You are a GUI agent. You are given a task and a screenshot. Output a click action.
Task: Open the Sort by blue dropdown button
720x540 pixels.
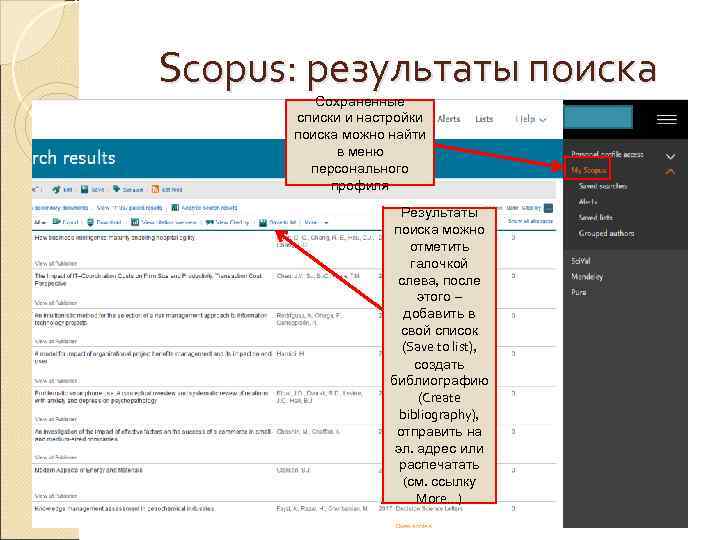click(x=548, y=208)
